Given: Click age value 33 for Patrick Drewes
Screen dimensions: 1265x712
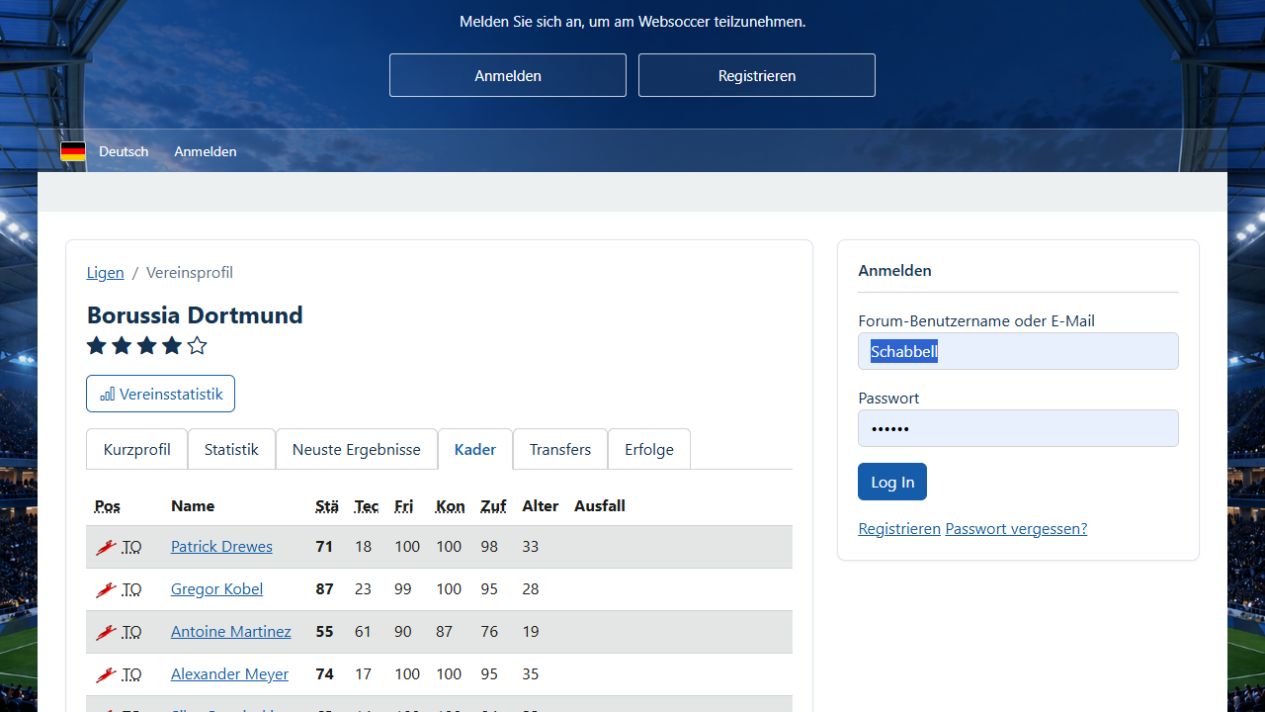Looking at the screenshot, I should (x=530, y=547).
